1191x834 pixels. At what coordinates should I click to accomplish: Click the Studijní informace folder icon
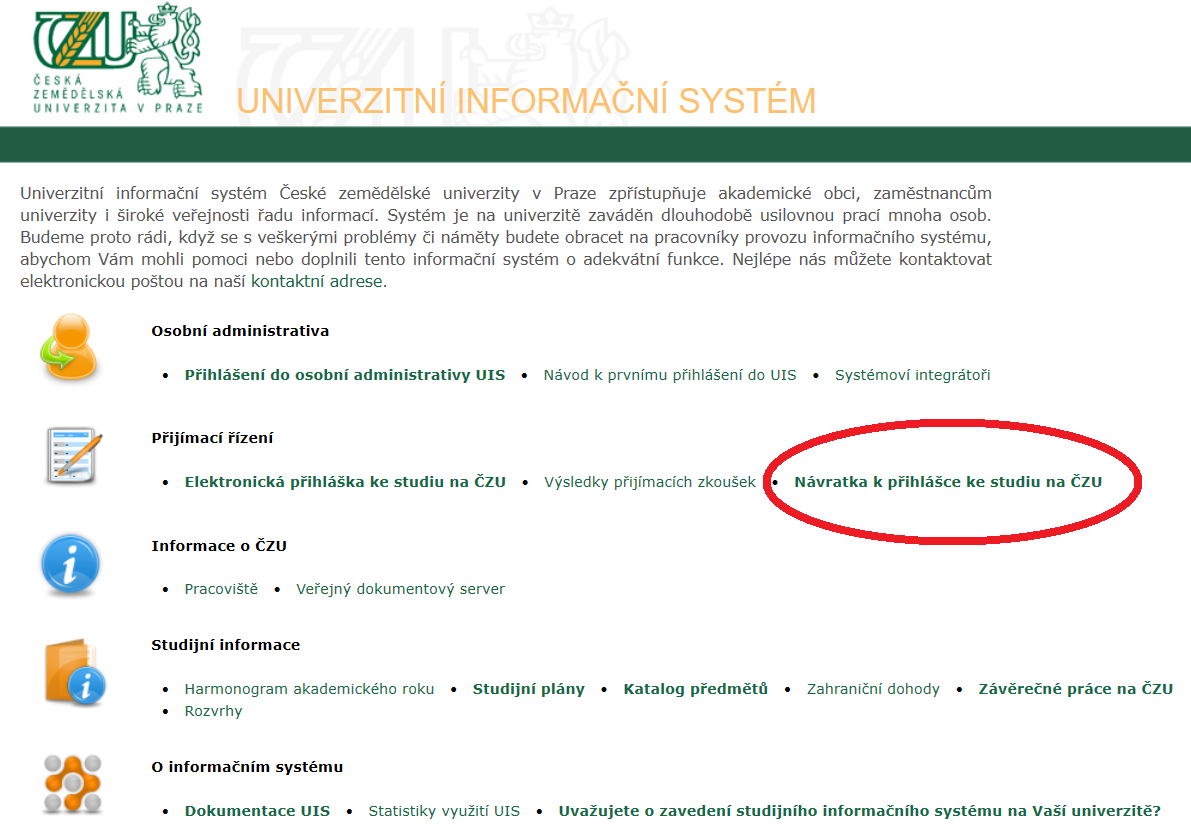pos(74,672)
